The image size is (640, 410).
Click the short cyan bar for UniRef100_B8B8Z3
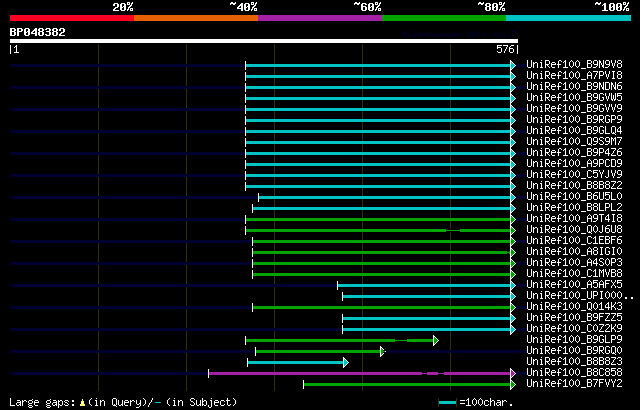pos(296,362)
